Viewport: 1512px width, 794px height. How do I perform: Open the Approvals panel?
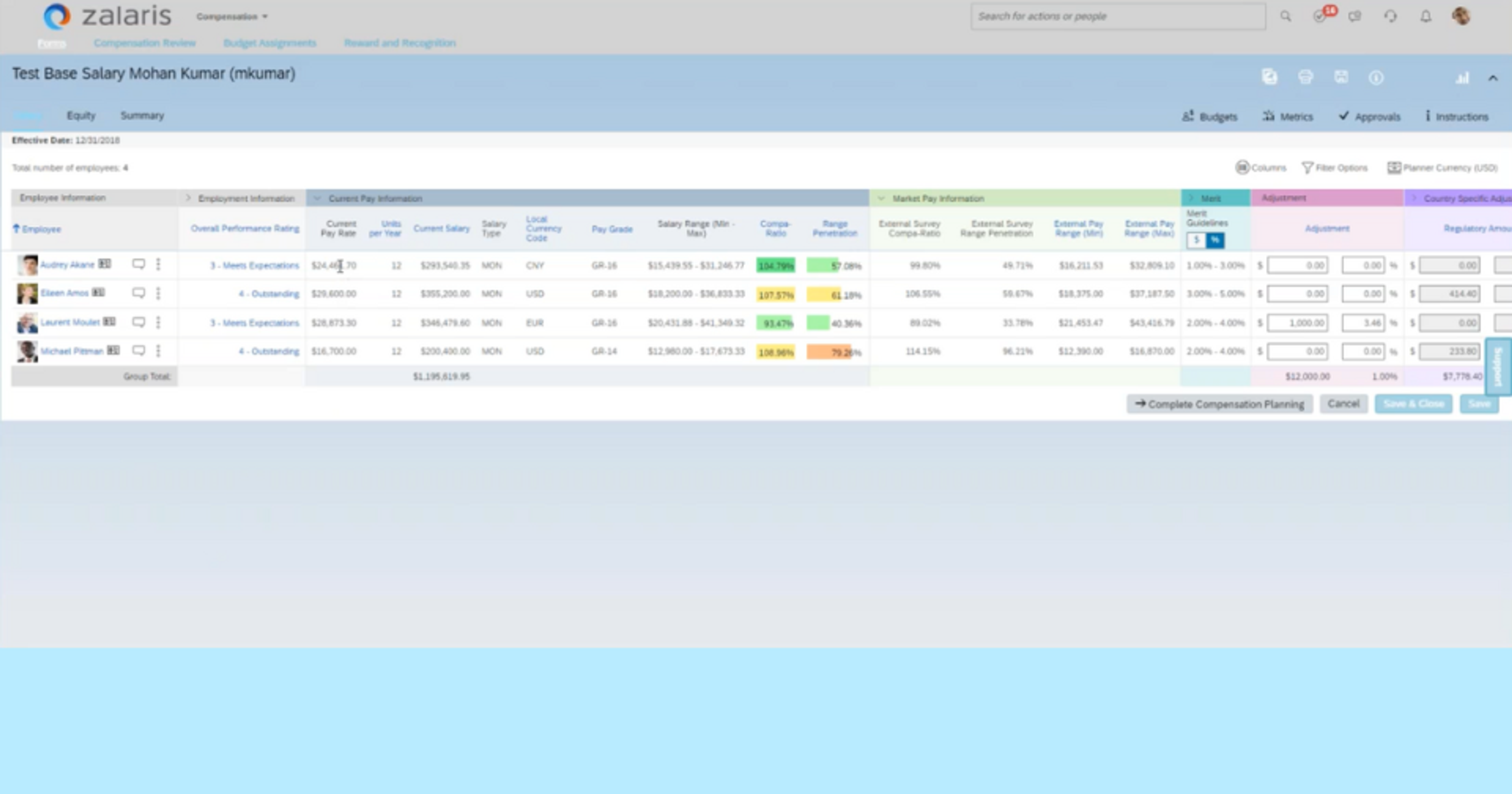click(1369, 116)
